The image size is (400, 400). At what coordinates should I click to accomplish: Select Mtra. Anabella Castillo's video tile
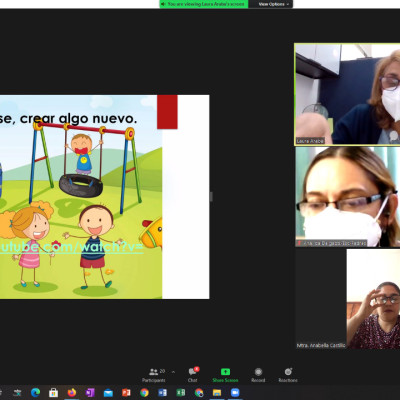point(348,299)
